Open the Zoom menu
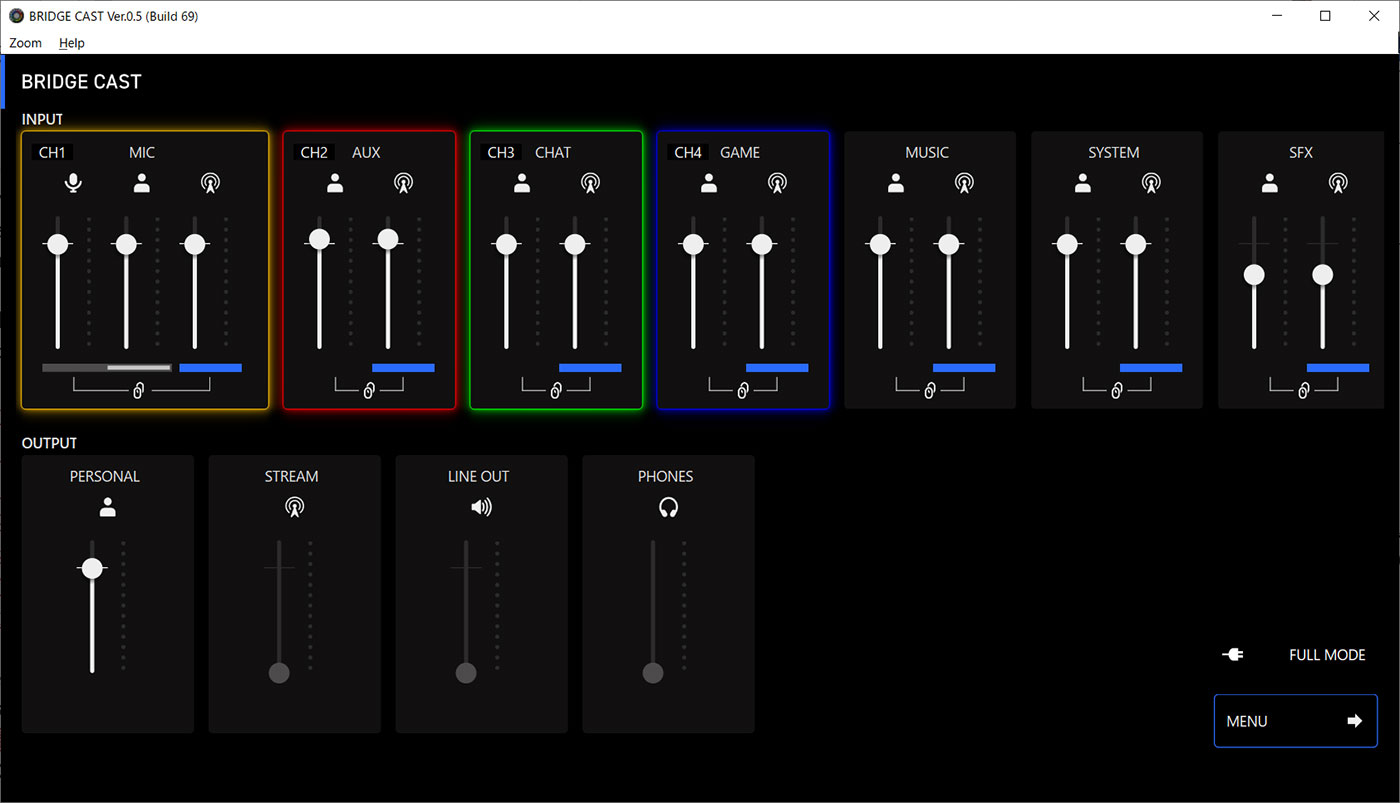The width and height of the screenshot is (1400, 803). (x=26, y=43)
